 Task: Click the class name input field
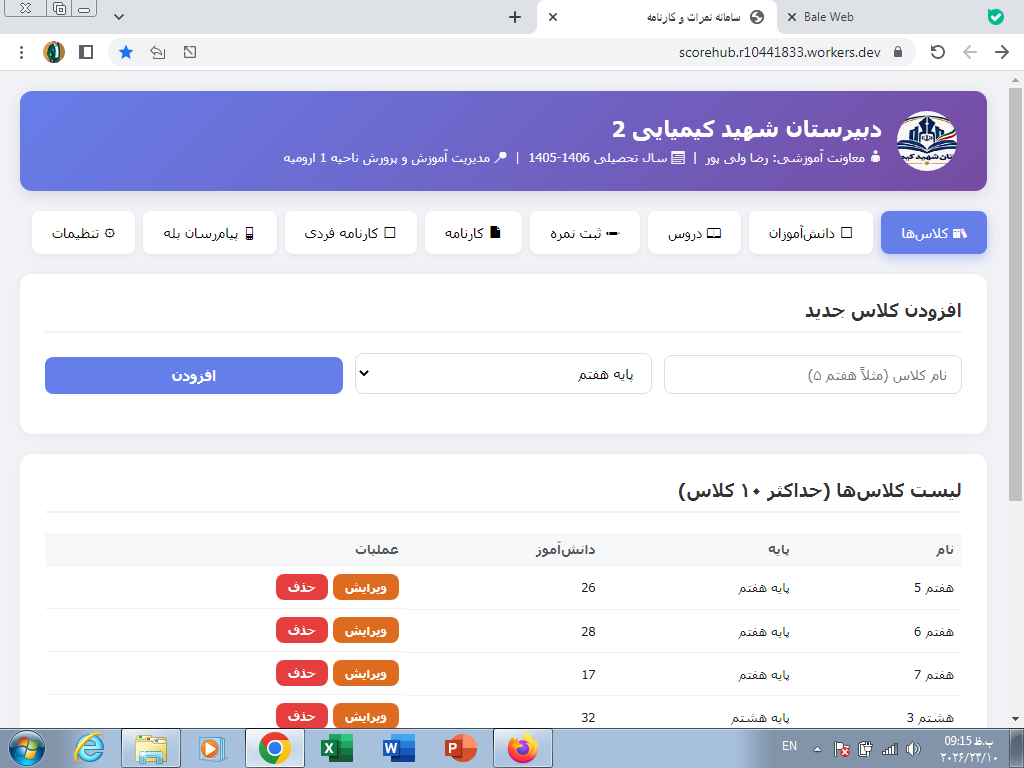(x=812, y=375)
